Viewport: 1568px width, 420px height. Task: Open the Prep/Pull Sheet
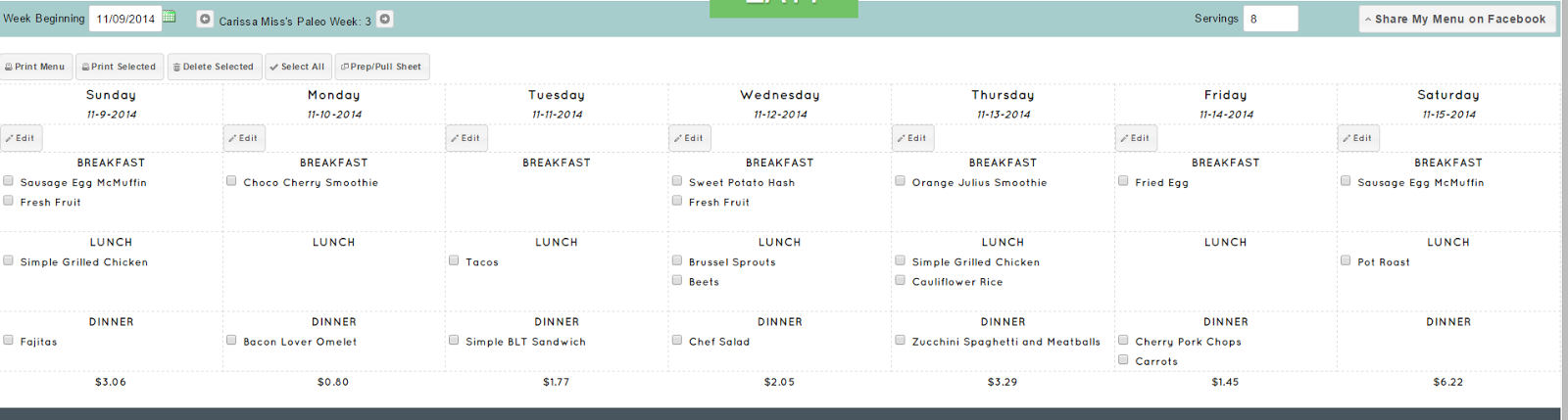pyautogui.click(x=382, y=67)
